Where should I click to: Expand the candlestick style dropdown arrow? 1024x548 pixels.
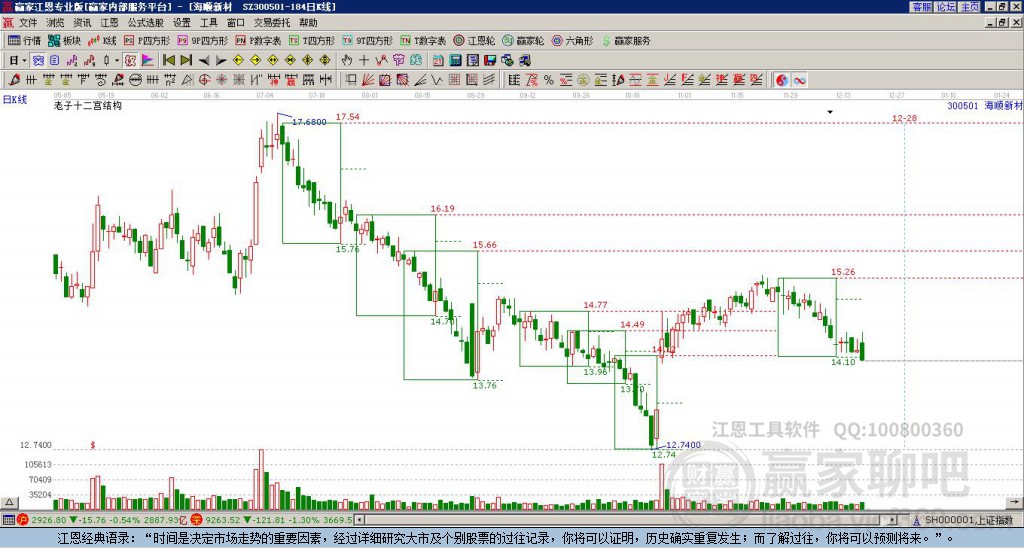[x=117, y=61]
